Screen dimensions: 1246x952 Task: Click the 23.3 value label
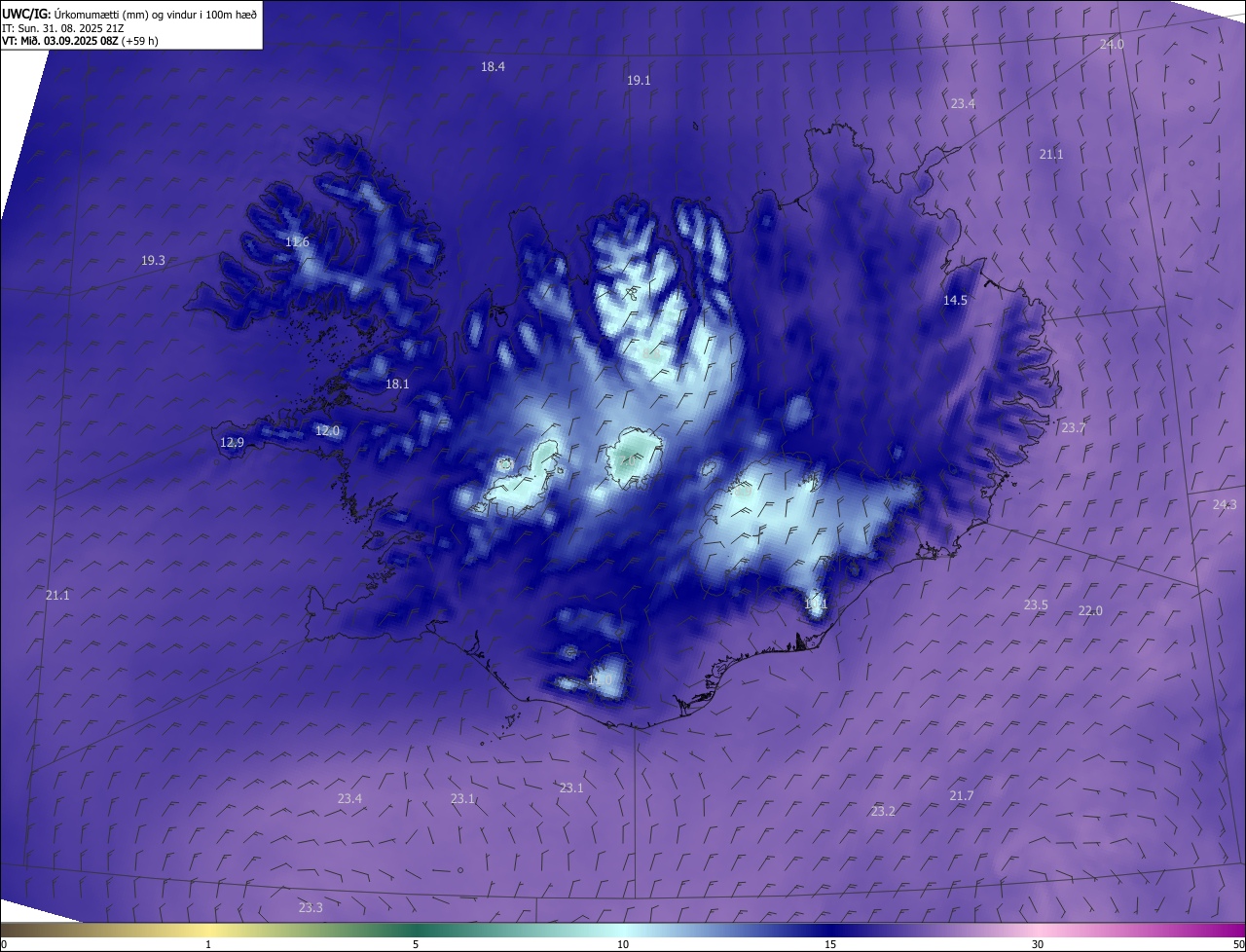pyautogui.click(x=311, y=908)
